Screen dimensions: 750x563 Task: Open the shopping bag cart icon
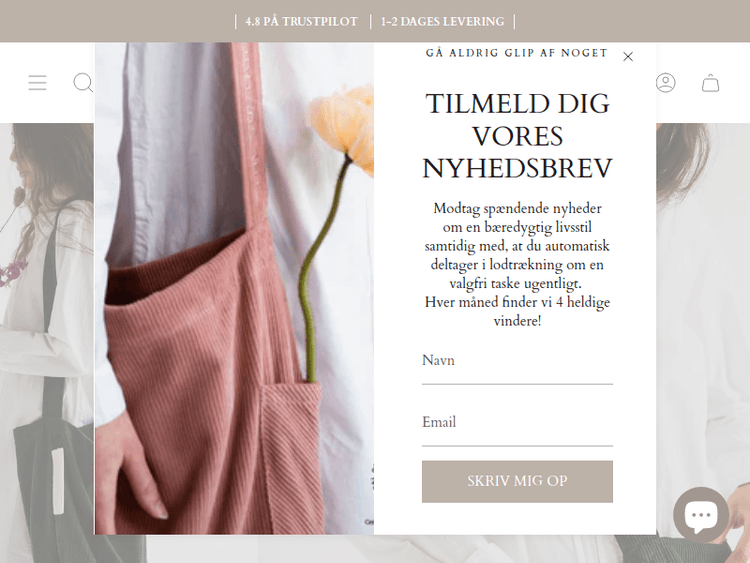(710, 83)
